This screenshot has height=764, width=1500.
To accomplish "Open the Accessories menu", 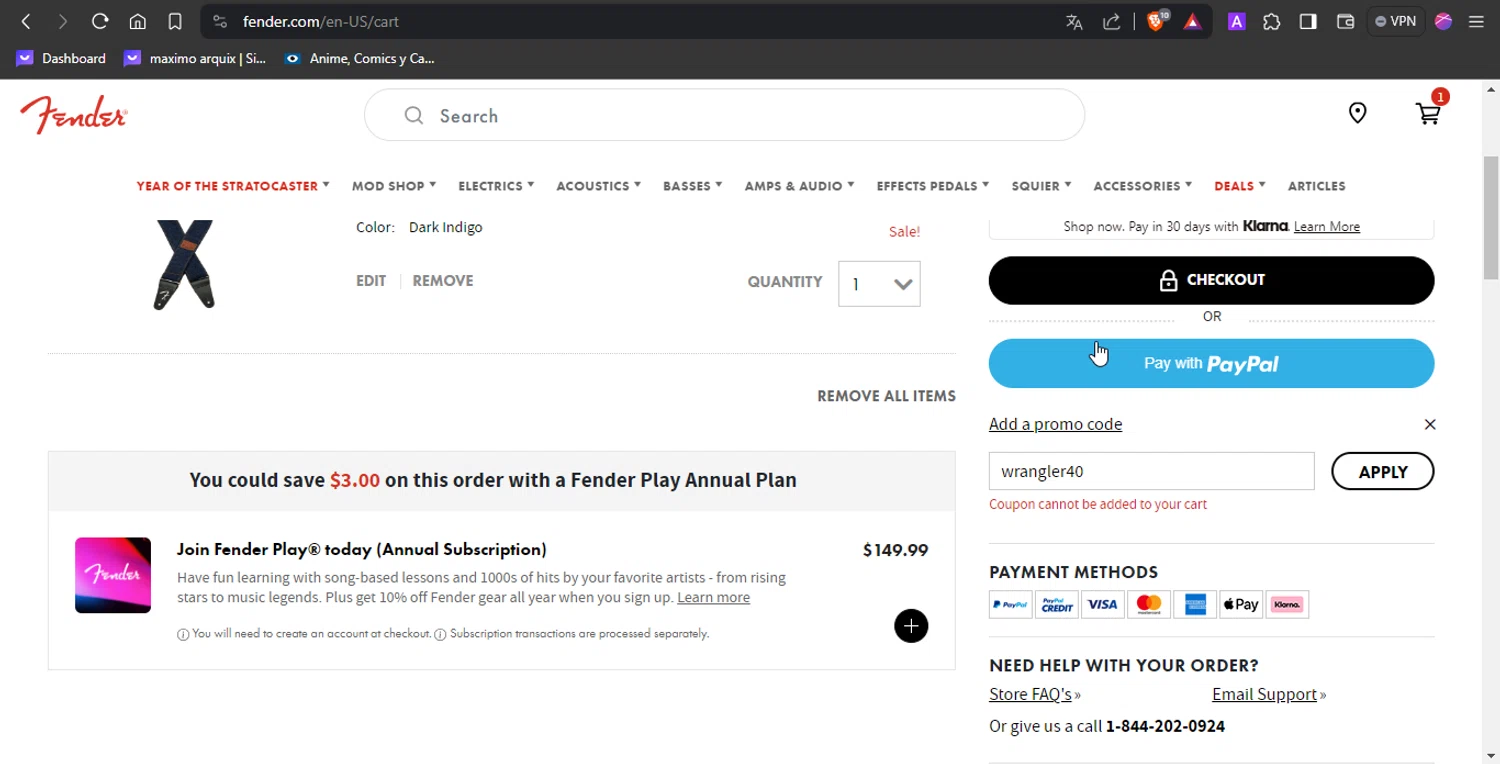I will (x=1142, y=186).
